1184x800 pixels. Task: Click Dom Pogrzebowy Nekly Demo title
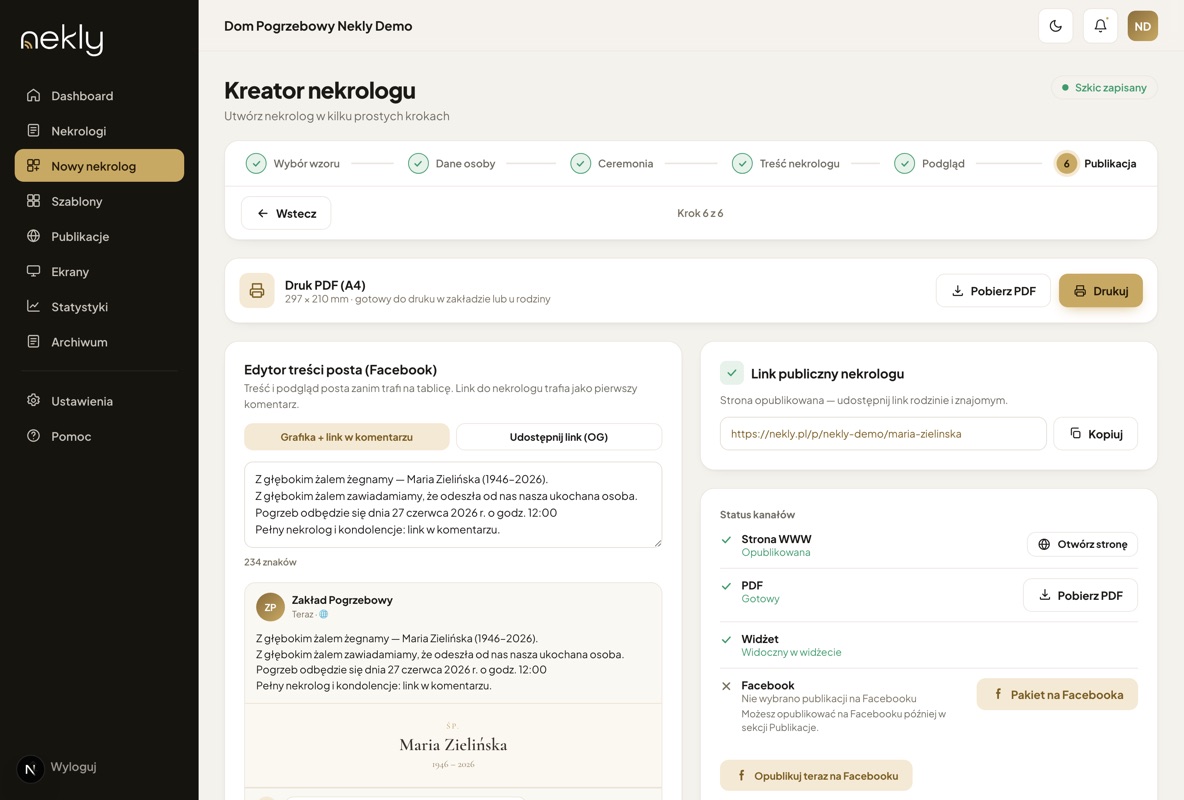[x=318, y=26]
